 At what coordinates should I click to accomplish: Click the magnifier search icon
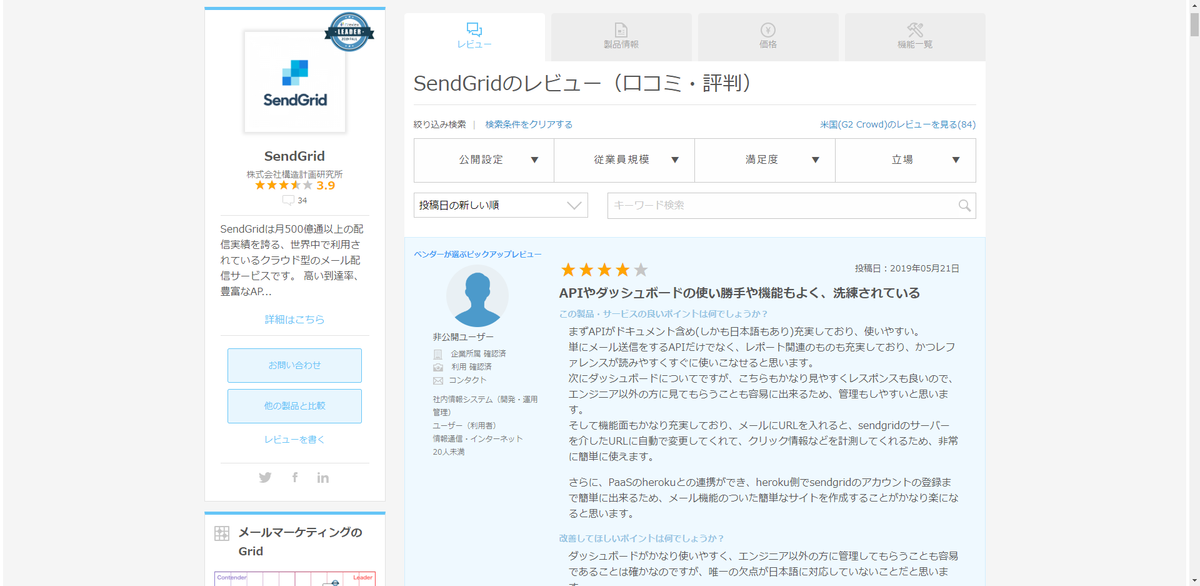964,205
